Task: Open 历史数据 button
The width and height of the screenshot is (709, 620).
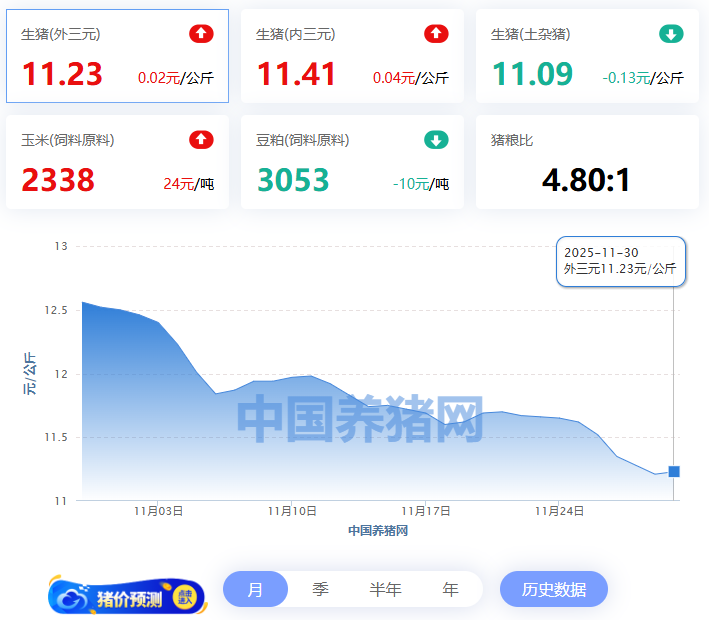Action: (554, 590)
